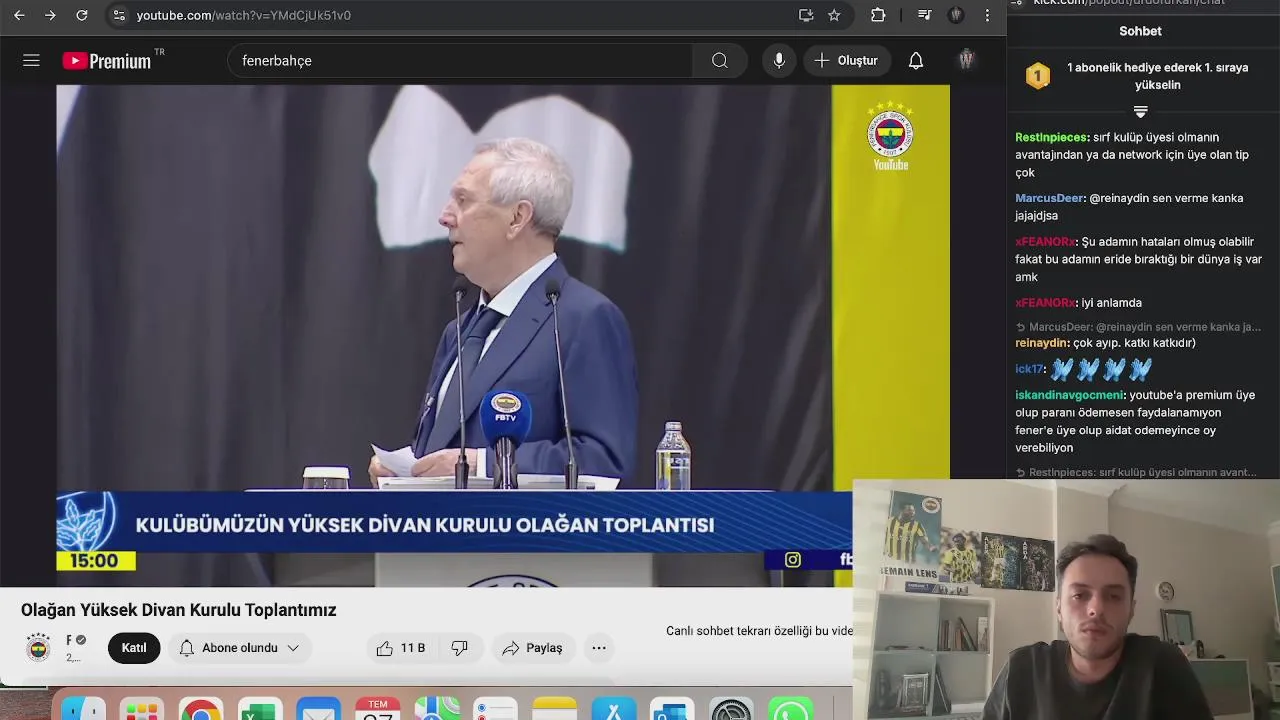Click the Chrome address bar URL

tap(243, 15)
